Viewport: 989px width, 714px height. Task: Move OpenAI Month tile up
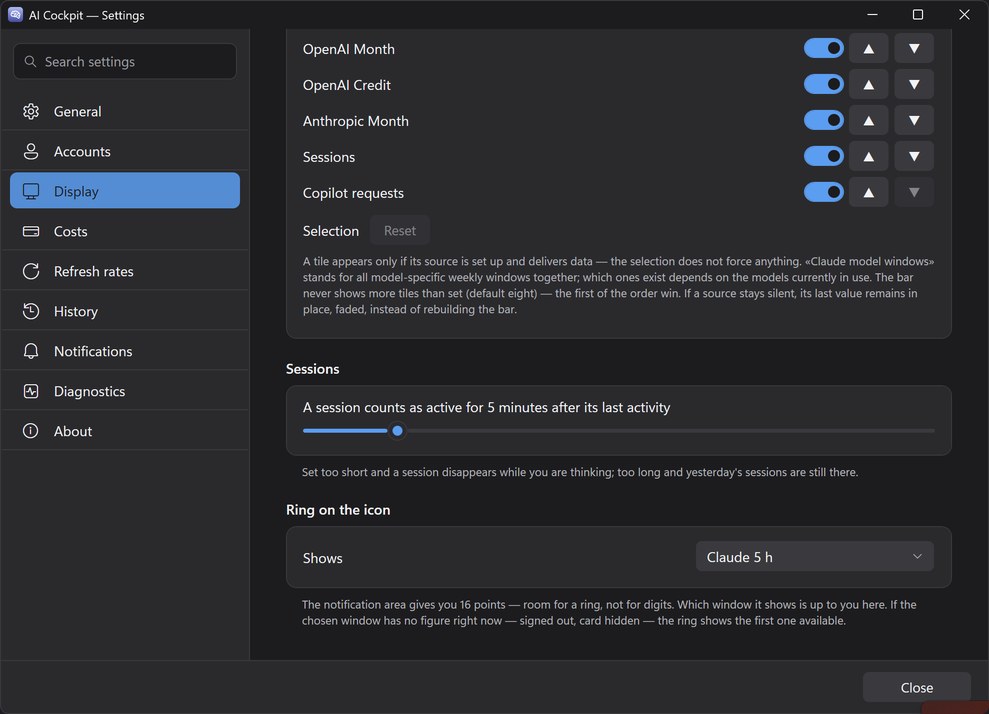coord(869,49)
